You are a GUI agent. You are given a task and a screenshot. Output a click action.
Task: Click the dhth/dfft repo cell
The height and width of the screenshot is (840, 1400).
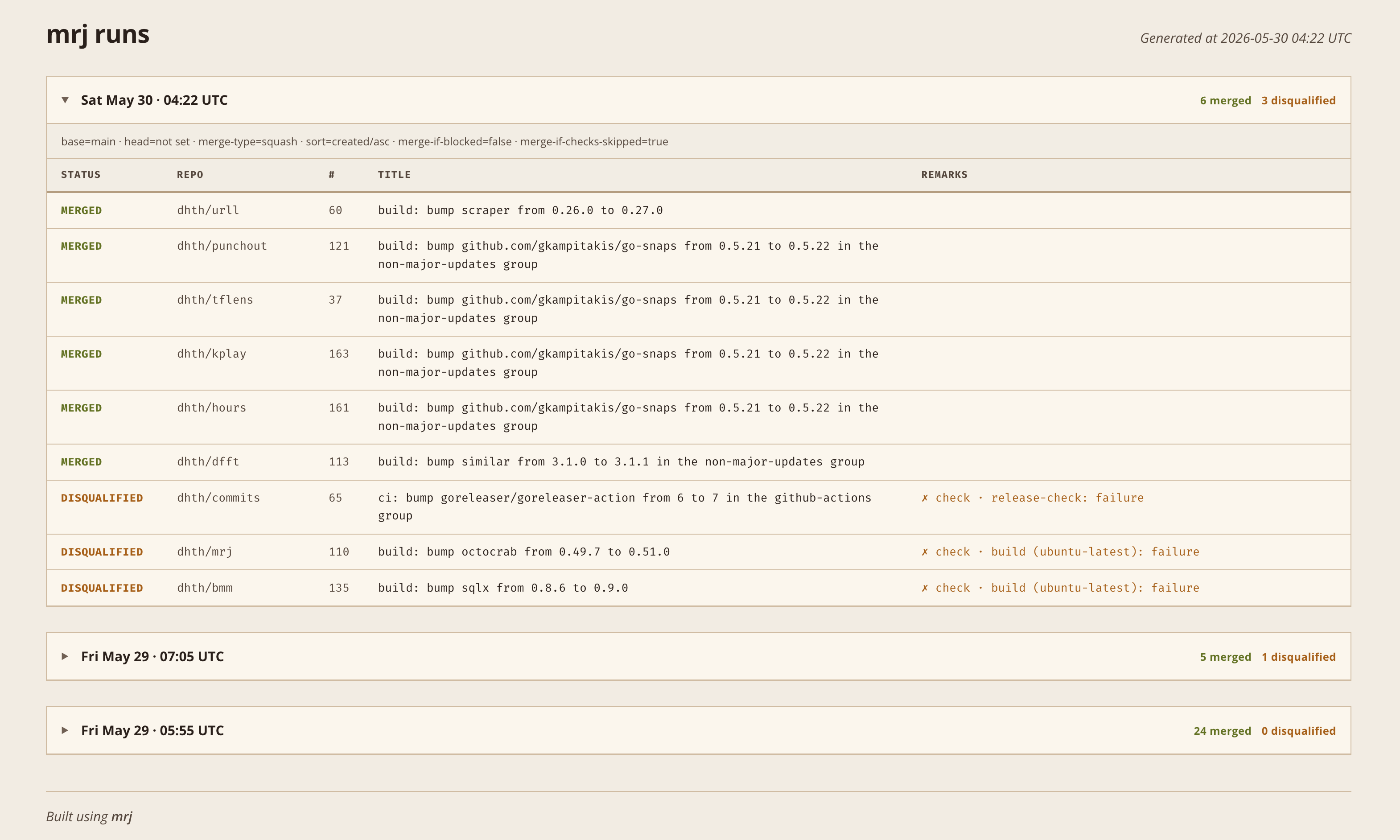(208, 462)
